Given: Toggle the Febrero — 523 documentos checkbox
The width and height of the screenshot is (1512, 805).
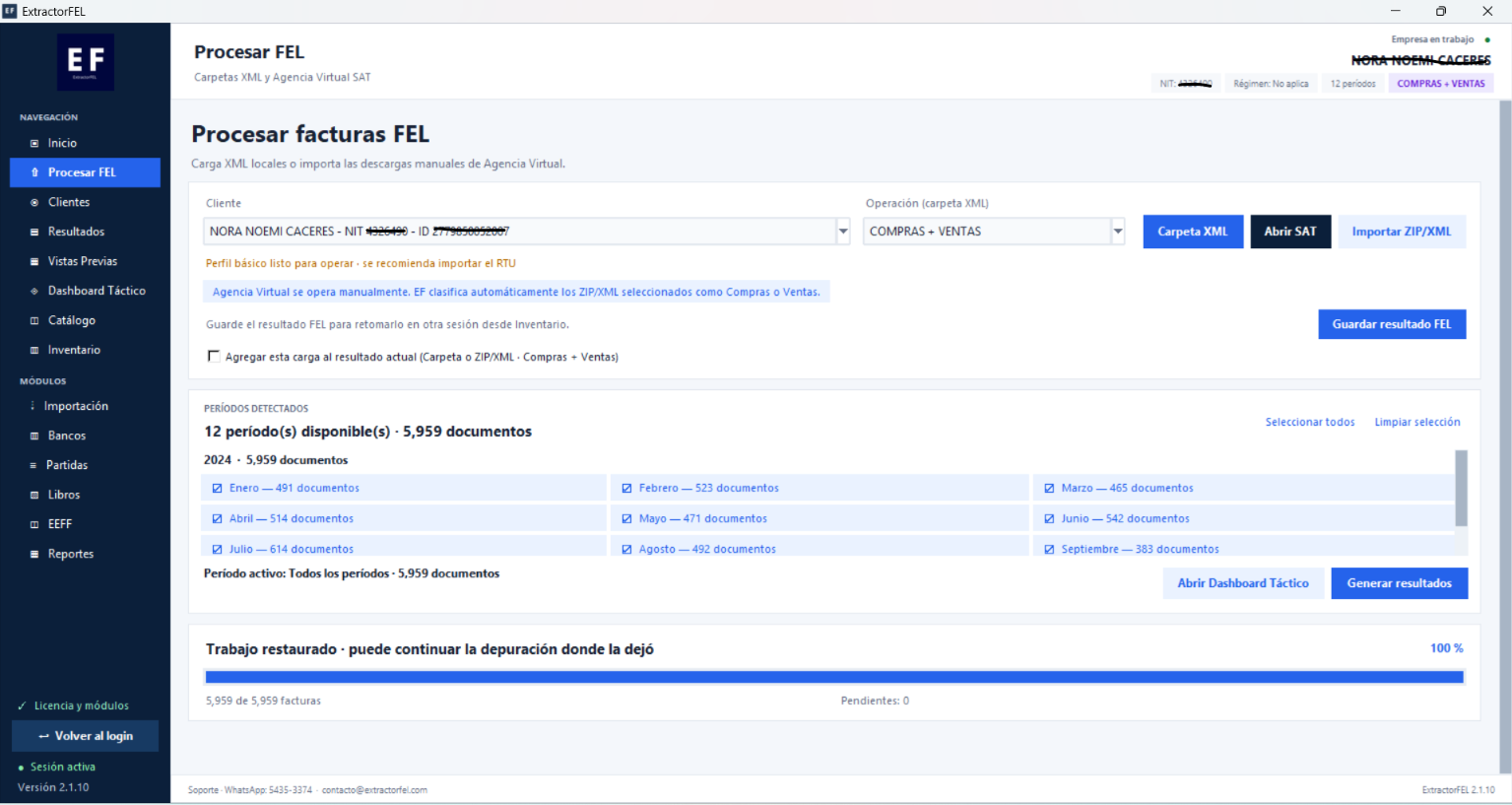Looking at the screenshot, I should pyautogui.click(x=626, y=489).
